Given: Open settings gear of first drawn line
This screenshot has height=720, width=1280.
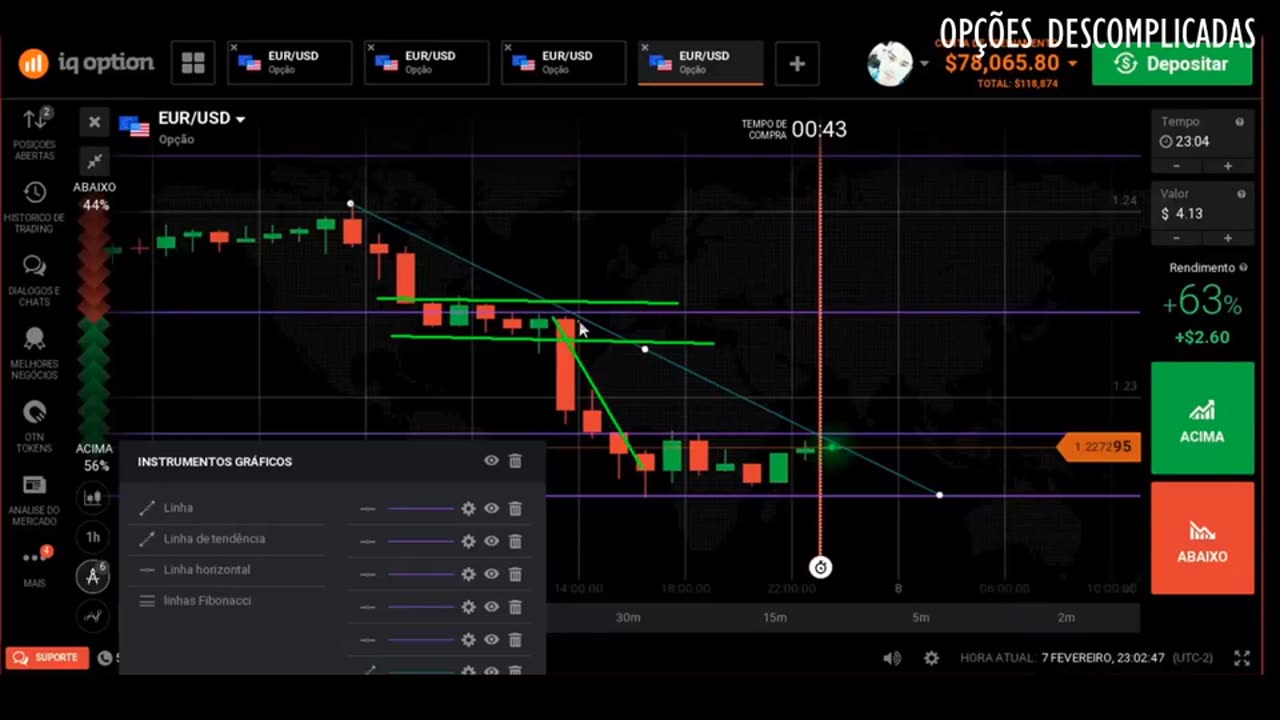Looking at the screenshot, I should point(468,508).
